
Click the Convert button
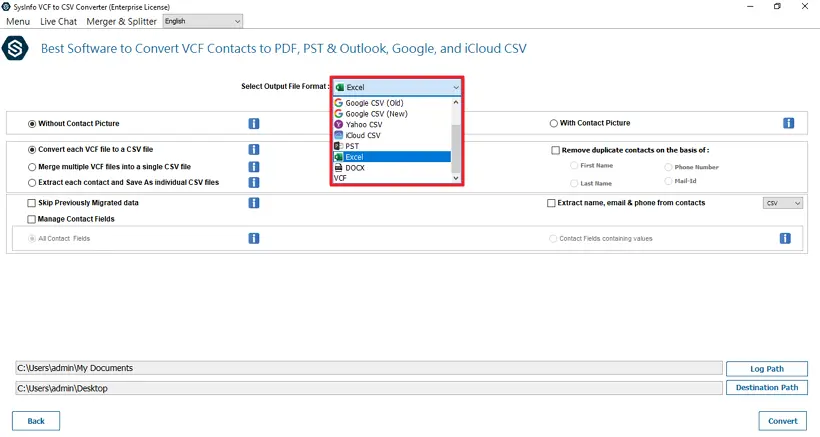click(782, 421)
